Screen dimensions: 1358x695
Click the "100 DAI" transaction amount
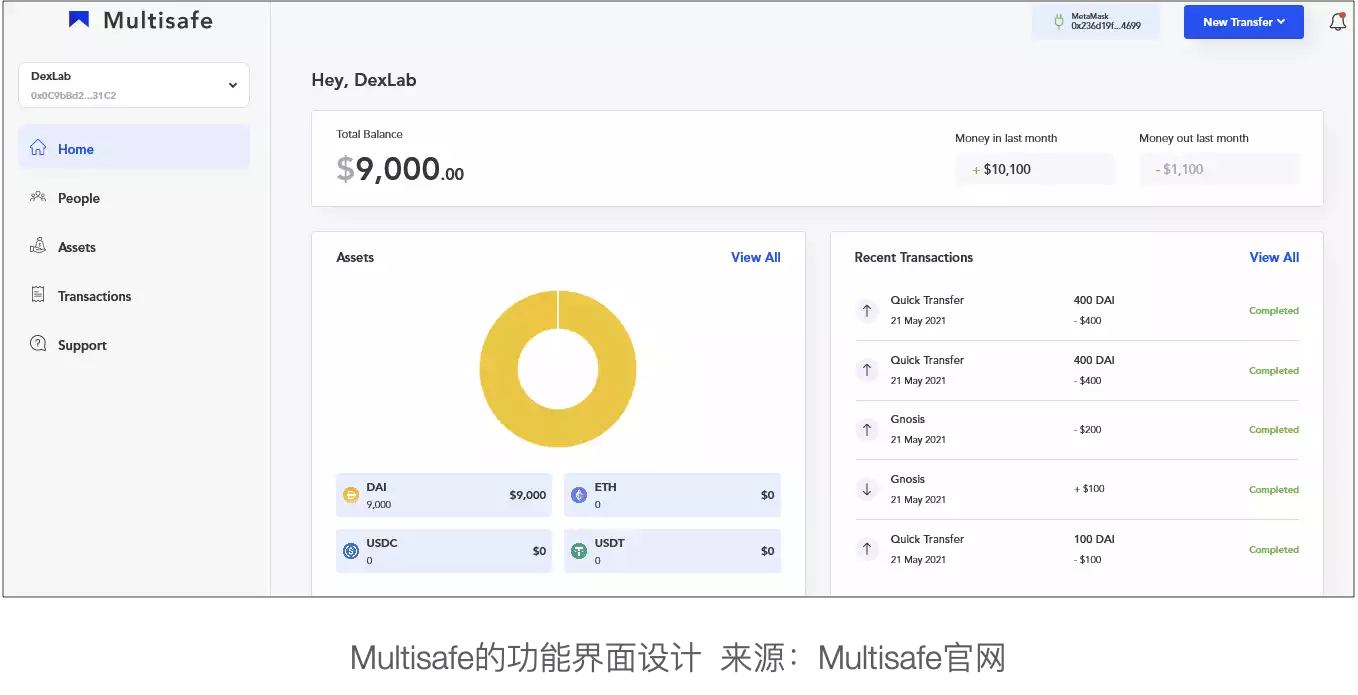1094,539
